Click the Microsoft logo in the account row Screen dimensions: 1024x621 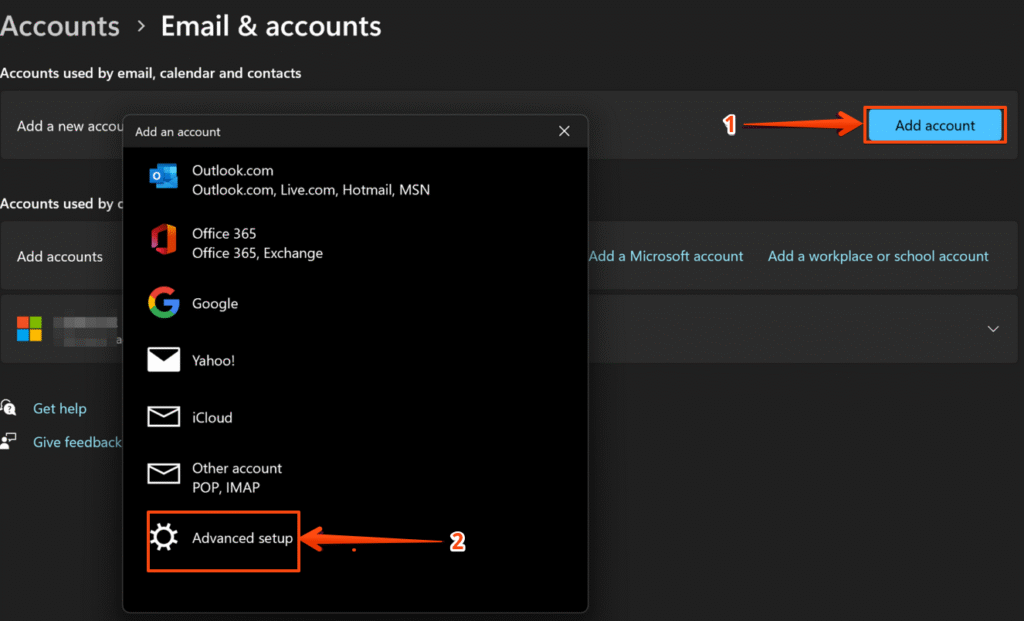pyautogui.click(x=29, y=328)
